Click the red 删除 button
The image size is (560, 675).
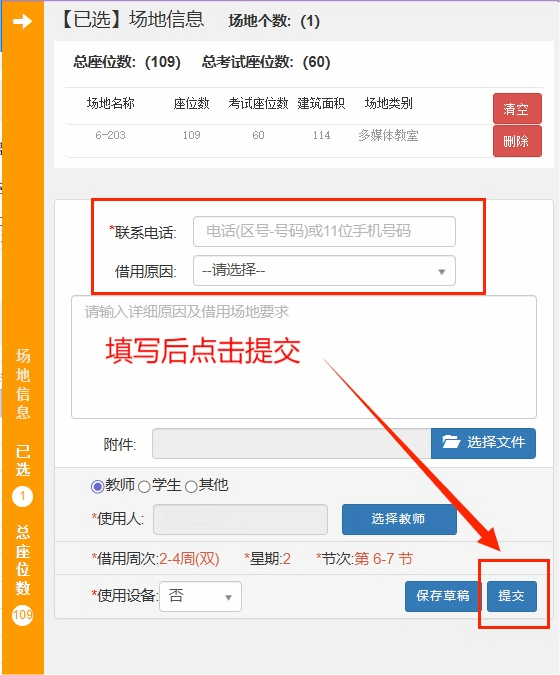point(517,141)
